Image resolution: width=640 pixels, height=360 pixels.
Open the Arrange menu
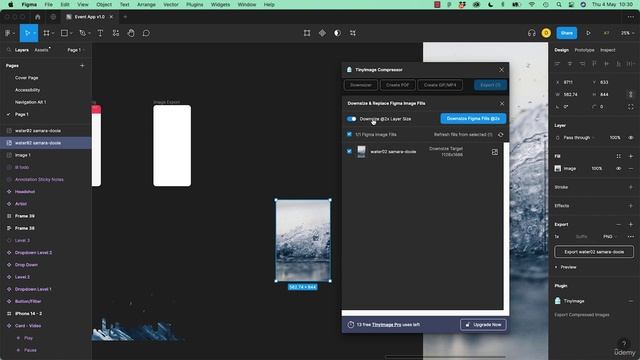(146, 4)
